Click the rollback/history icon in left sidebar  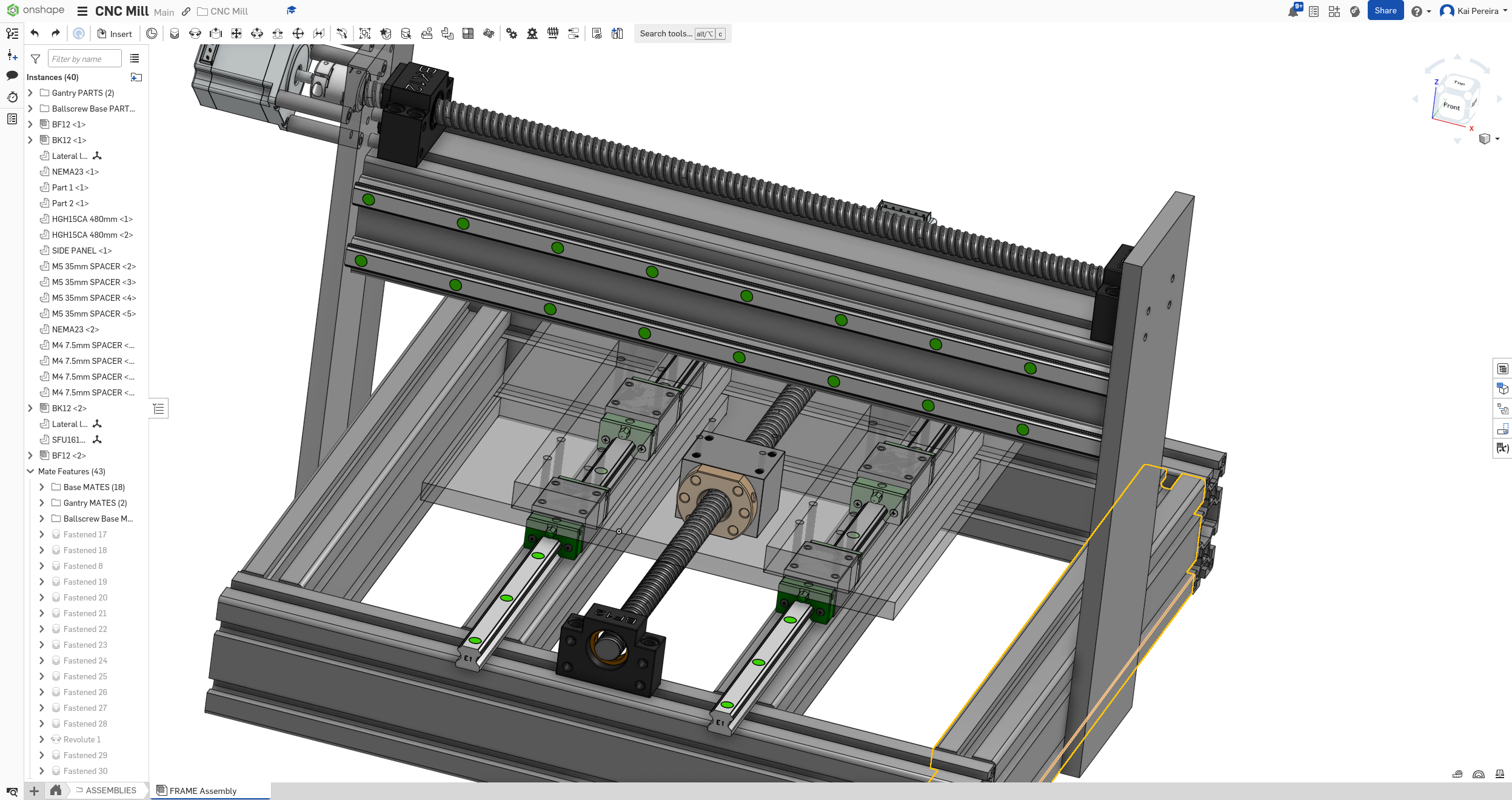(12, 97)
